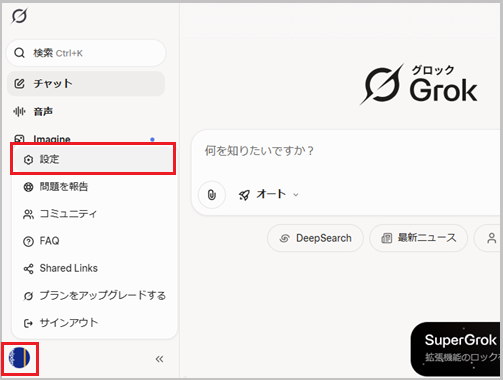Click the 音声 waveform icon
503x380 pixels.
pos(19,111)
